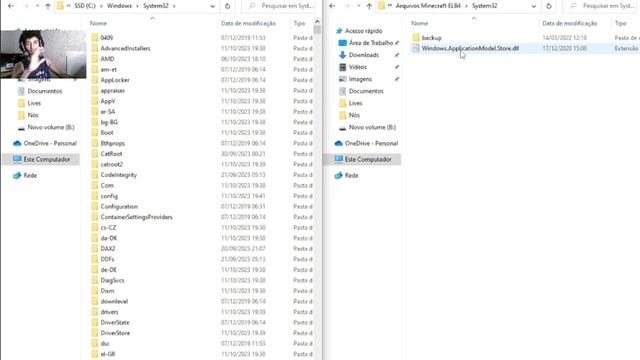
Task: Click the webcam overlay thumbnail
Action: 43,54
